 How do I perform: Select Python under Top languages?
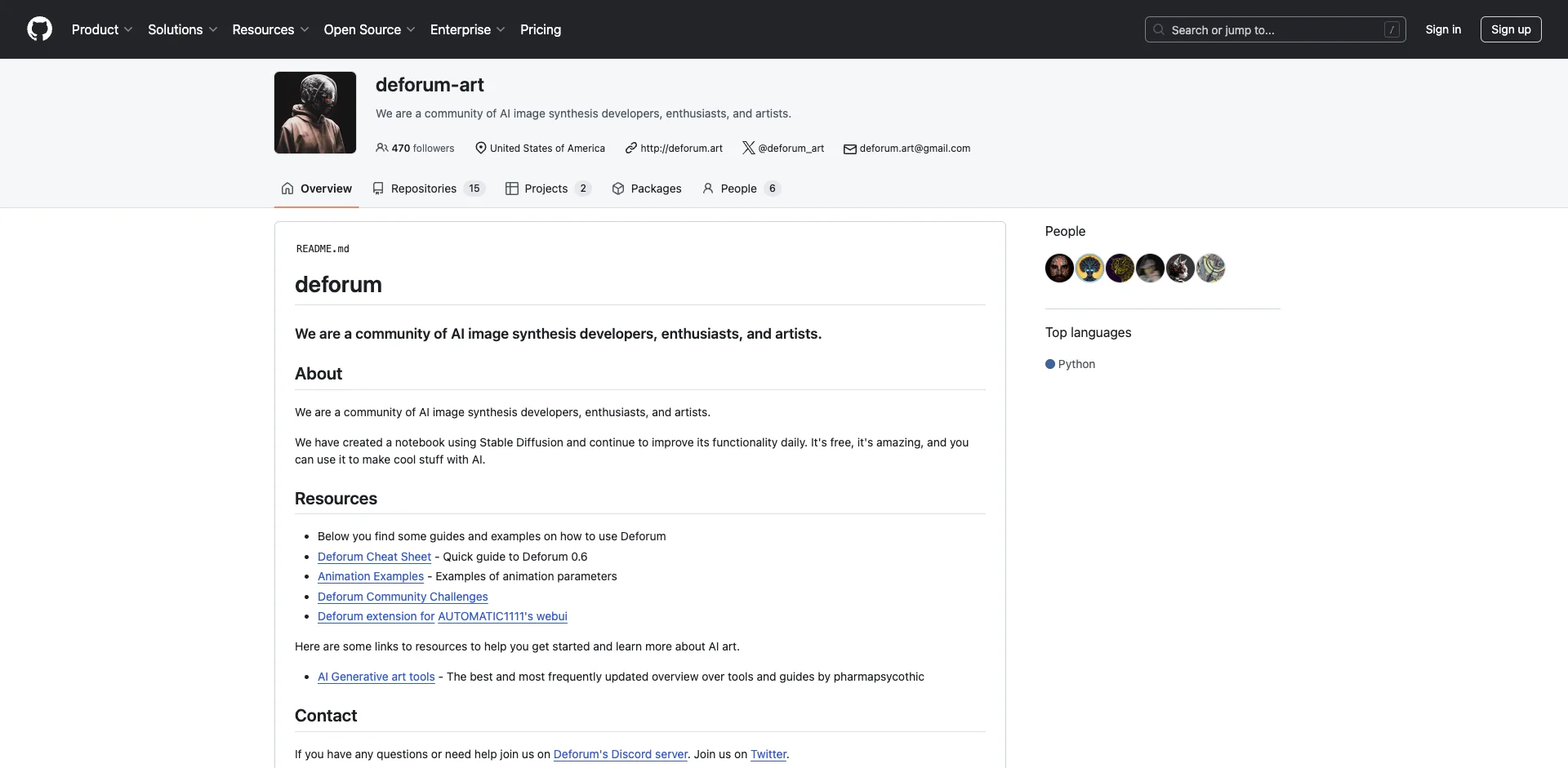(x=1070, y=364)
